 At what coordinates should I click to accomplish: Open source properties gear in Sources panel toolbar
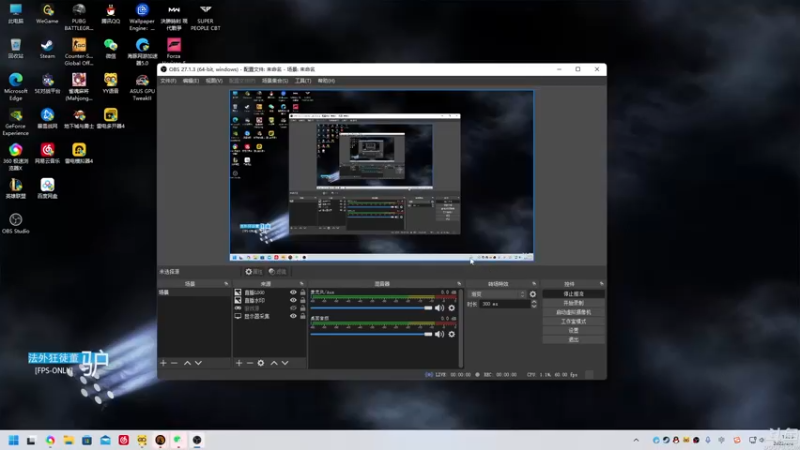point(261,363)
